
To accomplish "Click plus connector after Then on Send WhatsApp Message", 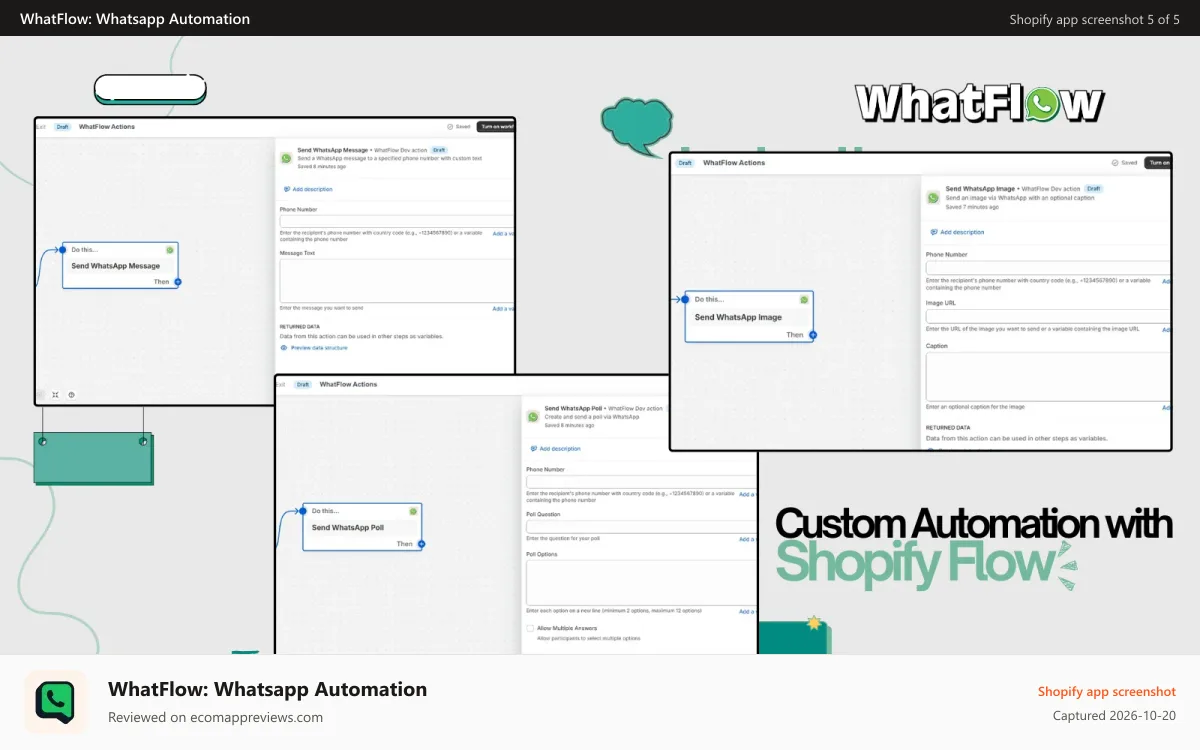I will point(178,282).
